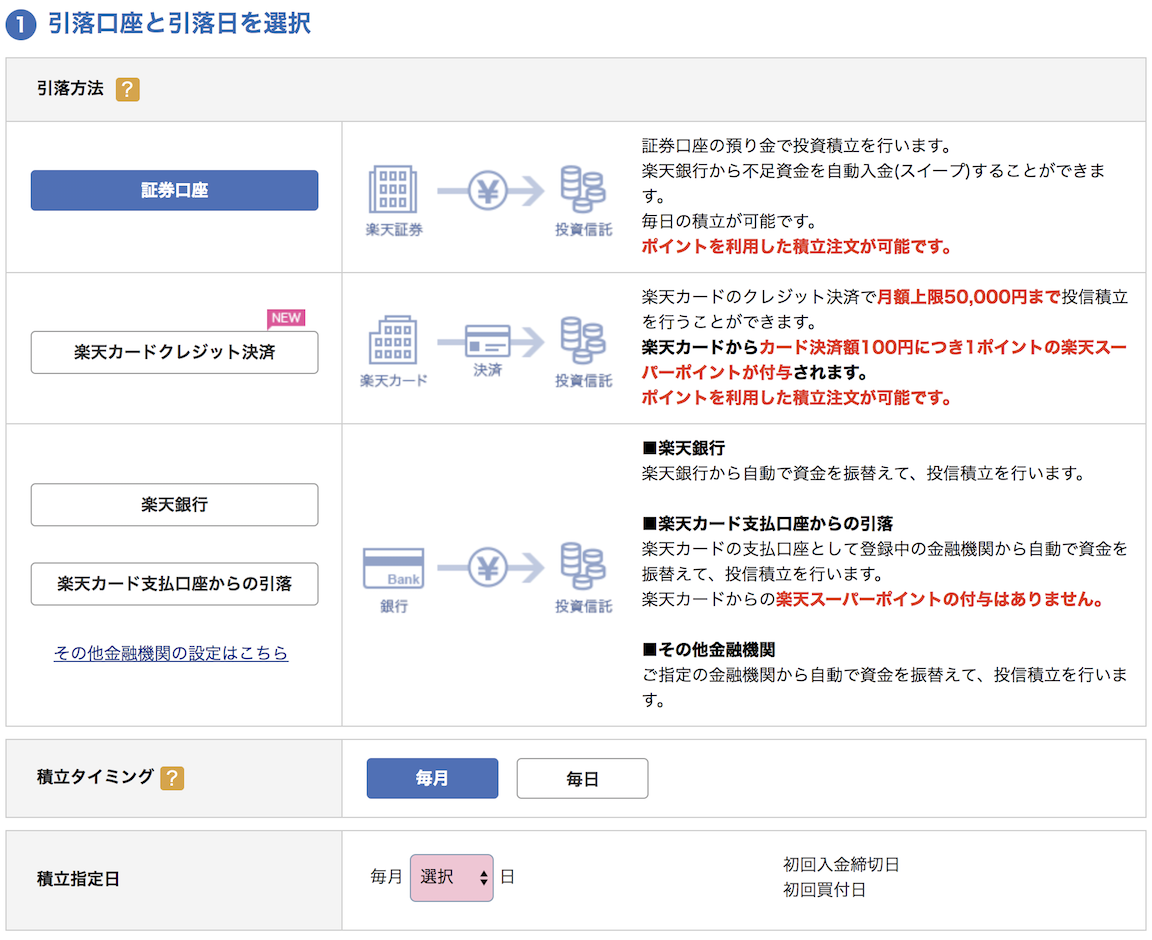Open the 積立指定日 day 選択 dropdown
The width and height of the screenshot is (1152, 940).
click(451, 878)
